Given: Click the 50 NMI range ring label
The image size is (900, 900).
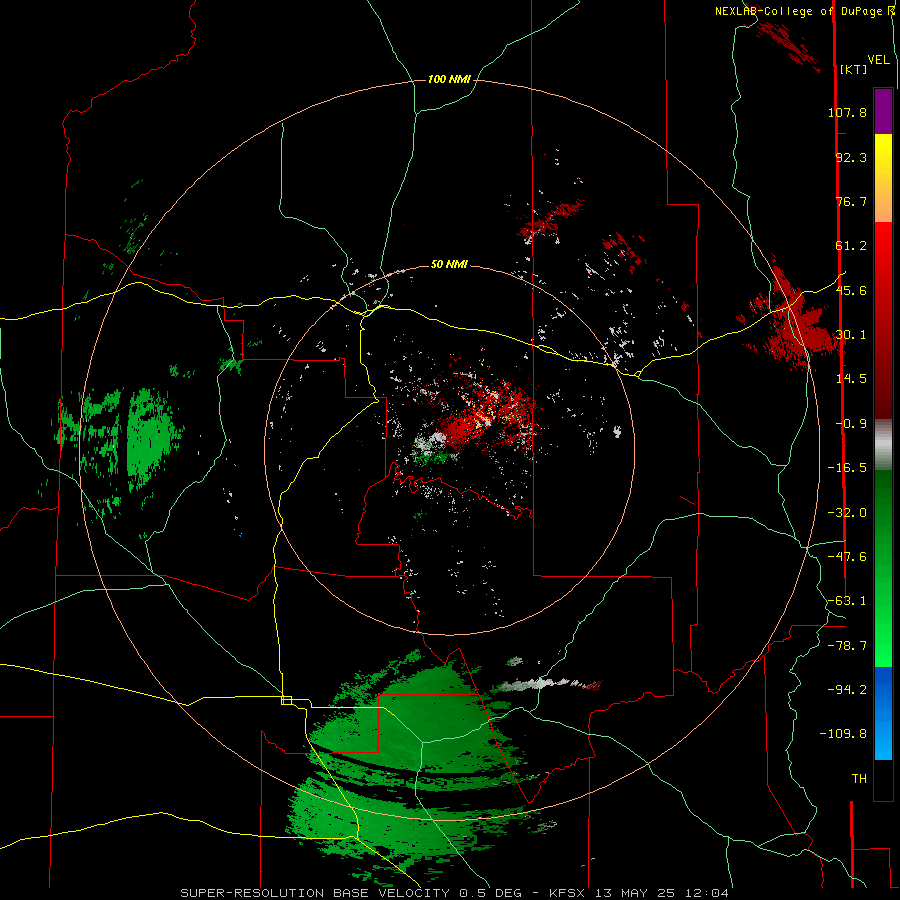Looking at the screenshot, I should click(449, 264).
